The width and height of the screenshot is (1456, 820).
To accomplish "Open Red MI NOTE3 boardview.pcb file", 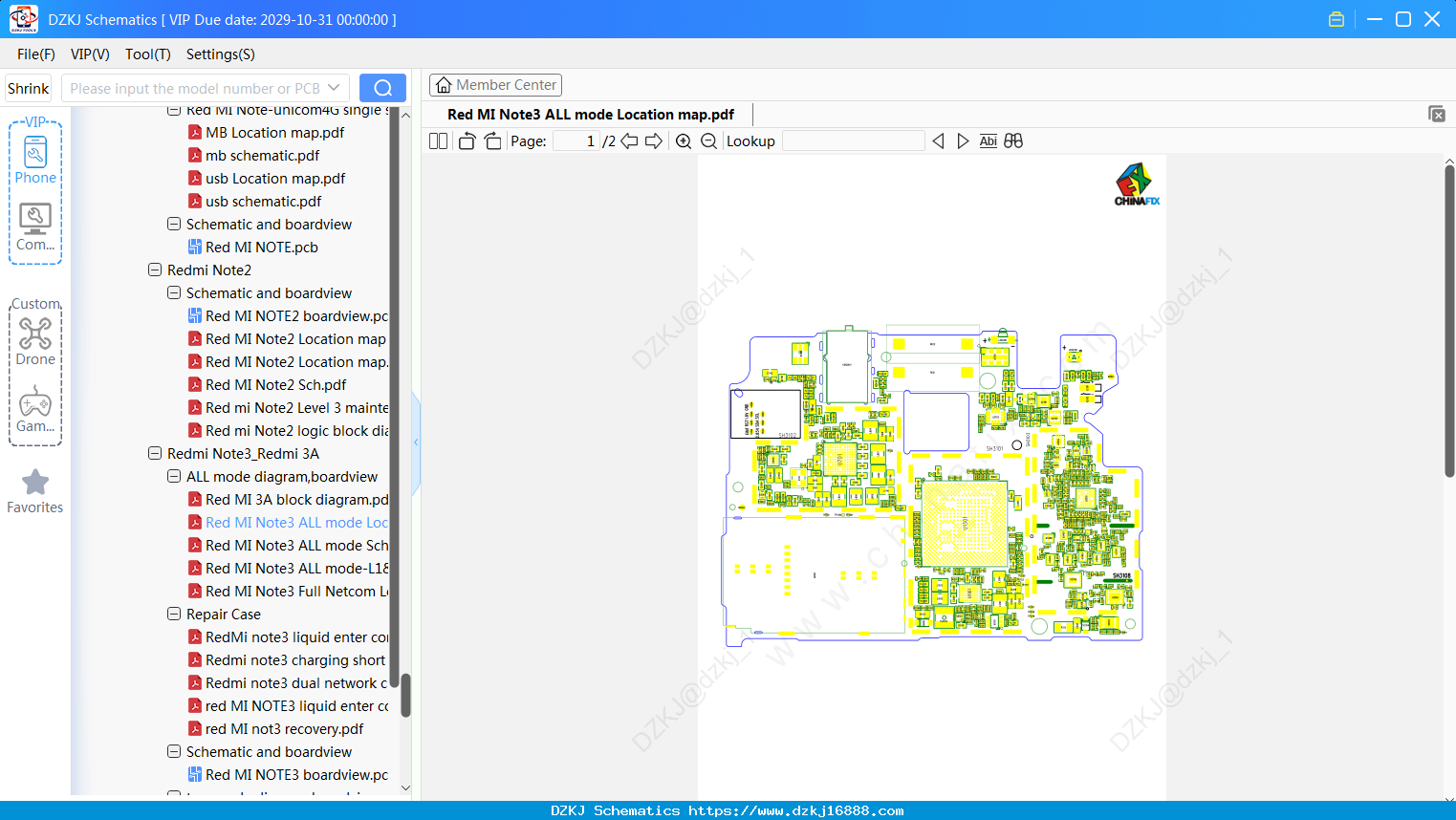I will click(288, 775).
